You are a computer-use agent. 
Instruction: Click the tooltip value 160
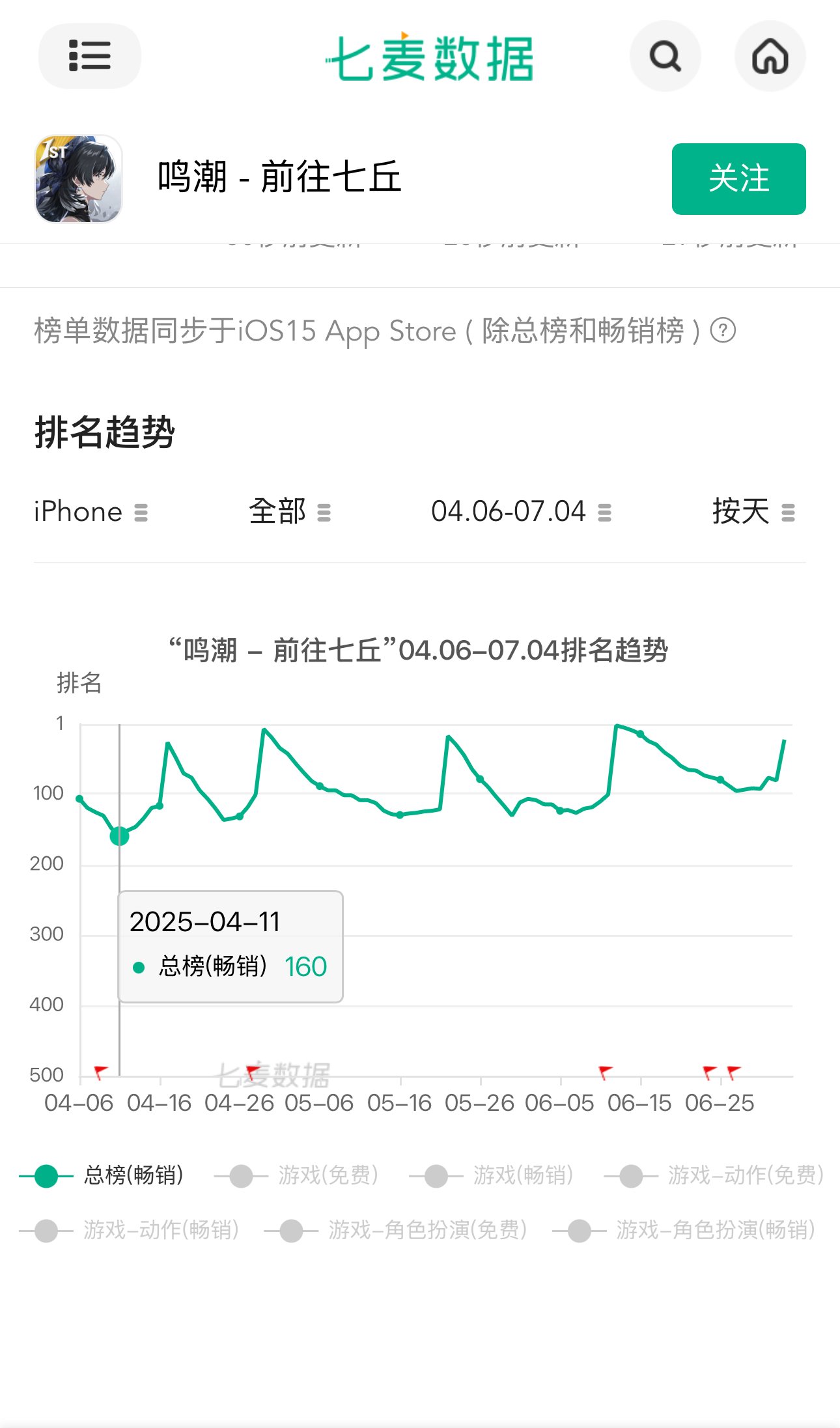tap(305, 966)
